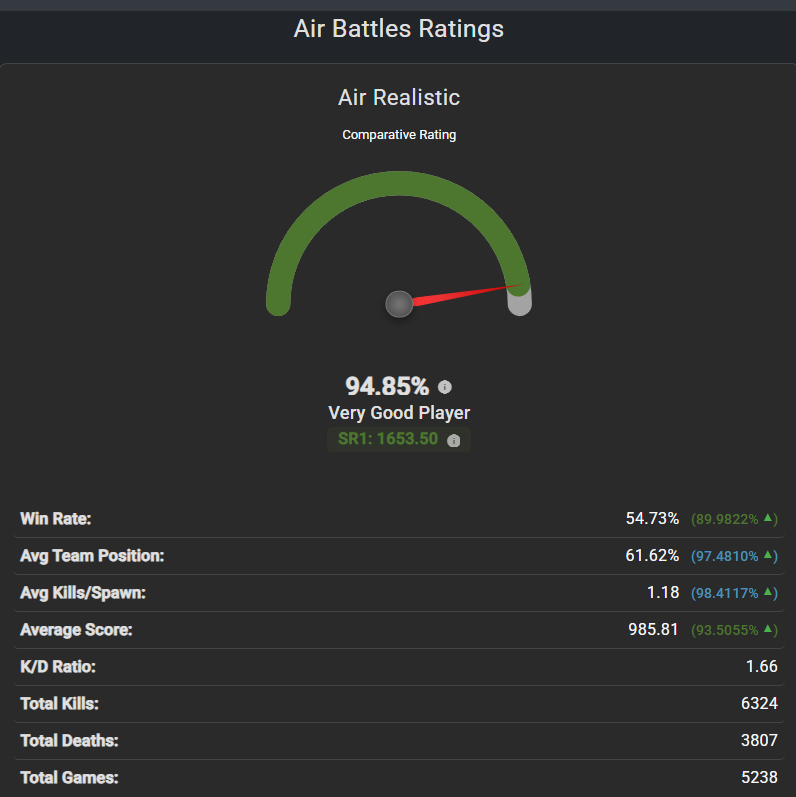The width and height of the screenshot is (796, 797).
Task: Click green arrow beside Win Rate percentile
Action: click(x=768, y=518)
